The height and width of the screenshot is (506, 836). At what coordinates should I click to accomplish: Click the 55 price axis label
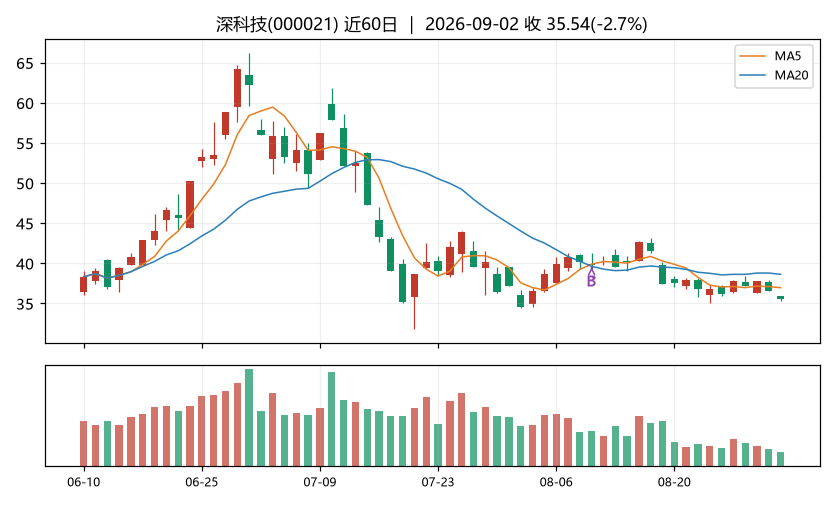pos(25,144)
